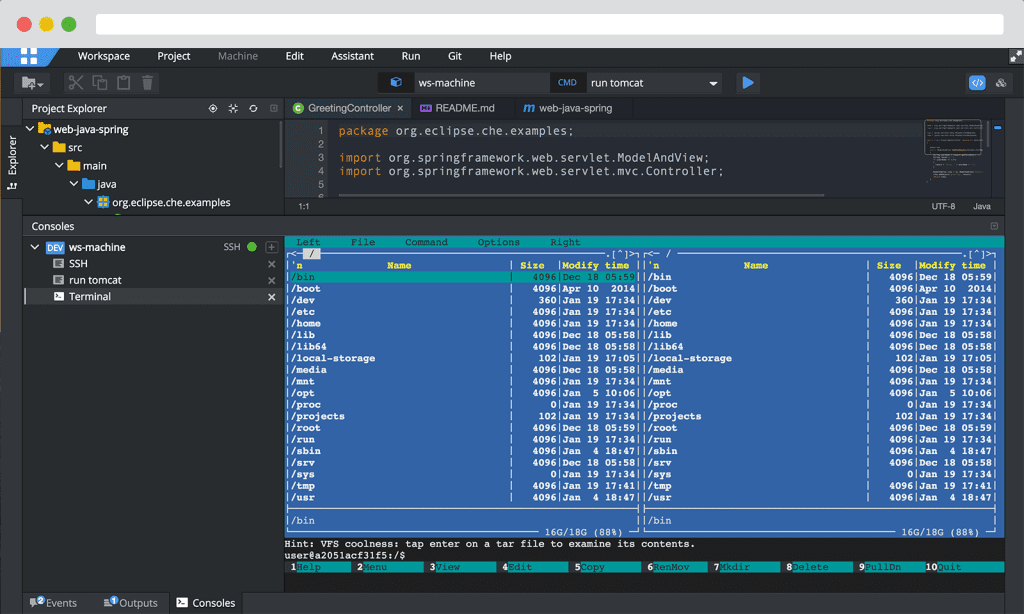Click the trash Delete icon
The image size is (1024, 614).
(x=148, y=83)
